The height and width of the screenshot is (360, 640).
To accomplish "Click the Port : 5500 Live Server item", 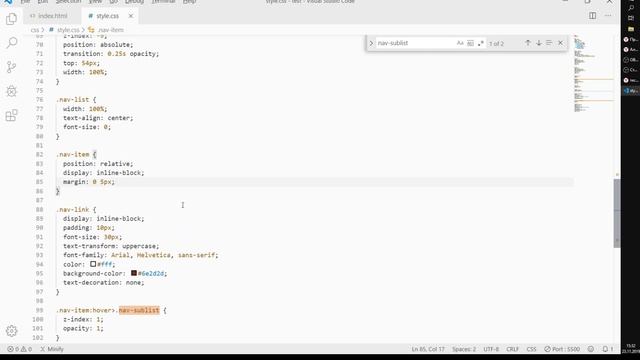I will [562, 349].
